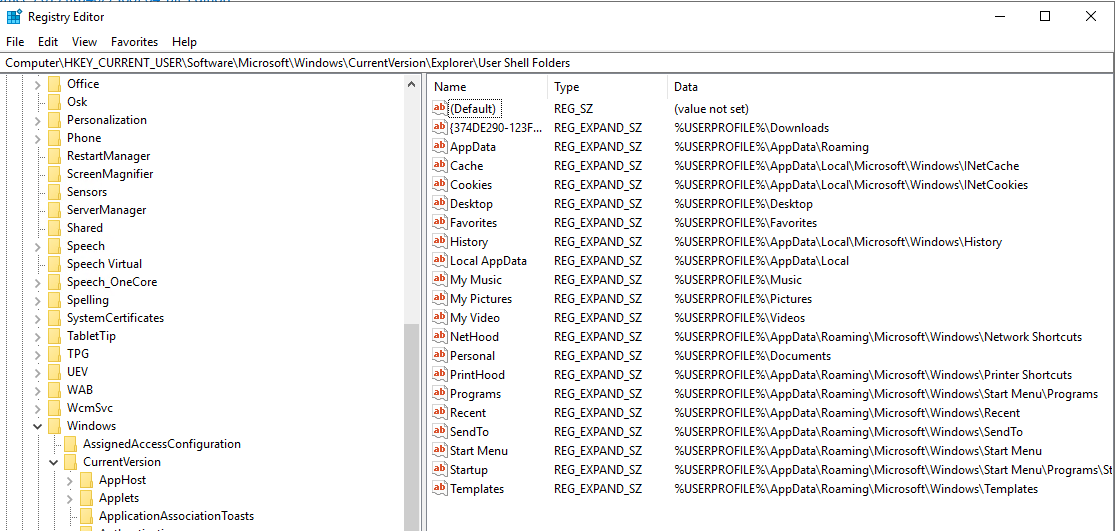This screenshot has width=1117, height=531.
Task: Open the Favorites menu
Action: tap(134, 42)
